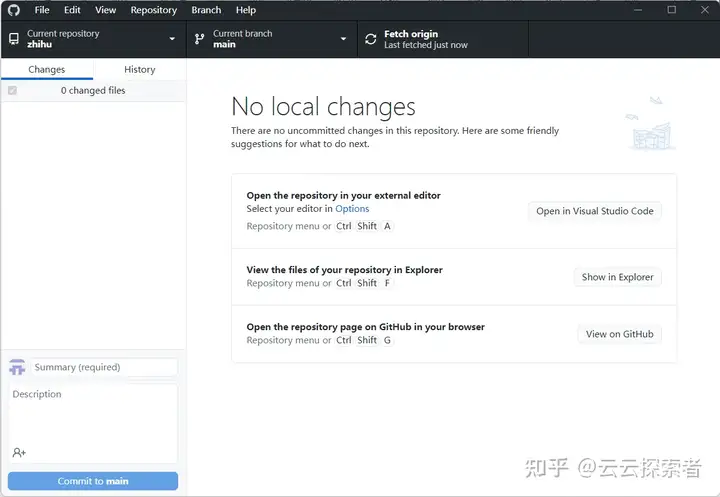Open the Branch menu
Viewport: 720px width, 497px height.
[206, 10]
